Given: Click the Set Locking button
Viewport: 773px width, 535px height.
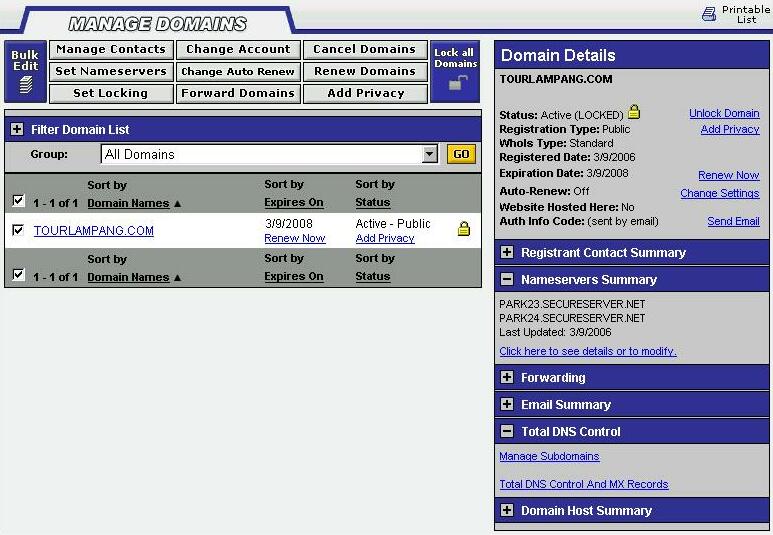Looking at the screenshot, I should pos(111,93).
